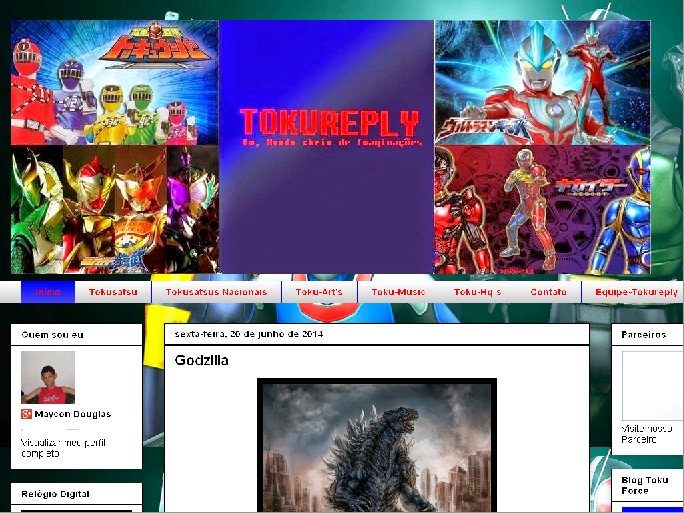This screenshot has width=684, height=513.
Task: Click the Ultraman Ginga header image
Action: (x=543, y=82)
